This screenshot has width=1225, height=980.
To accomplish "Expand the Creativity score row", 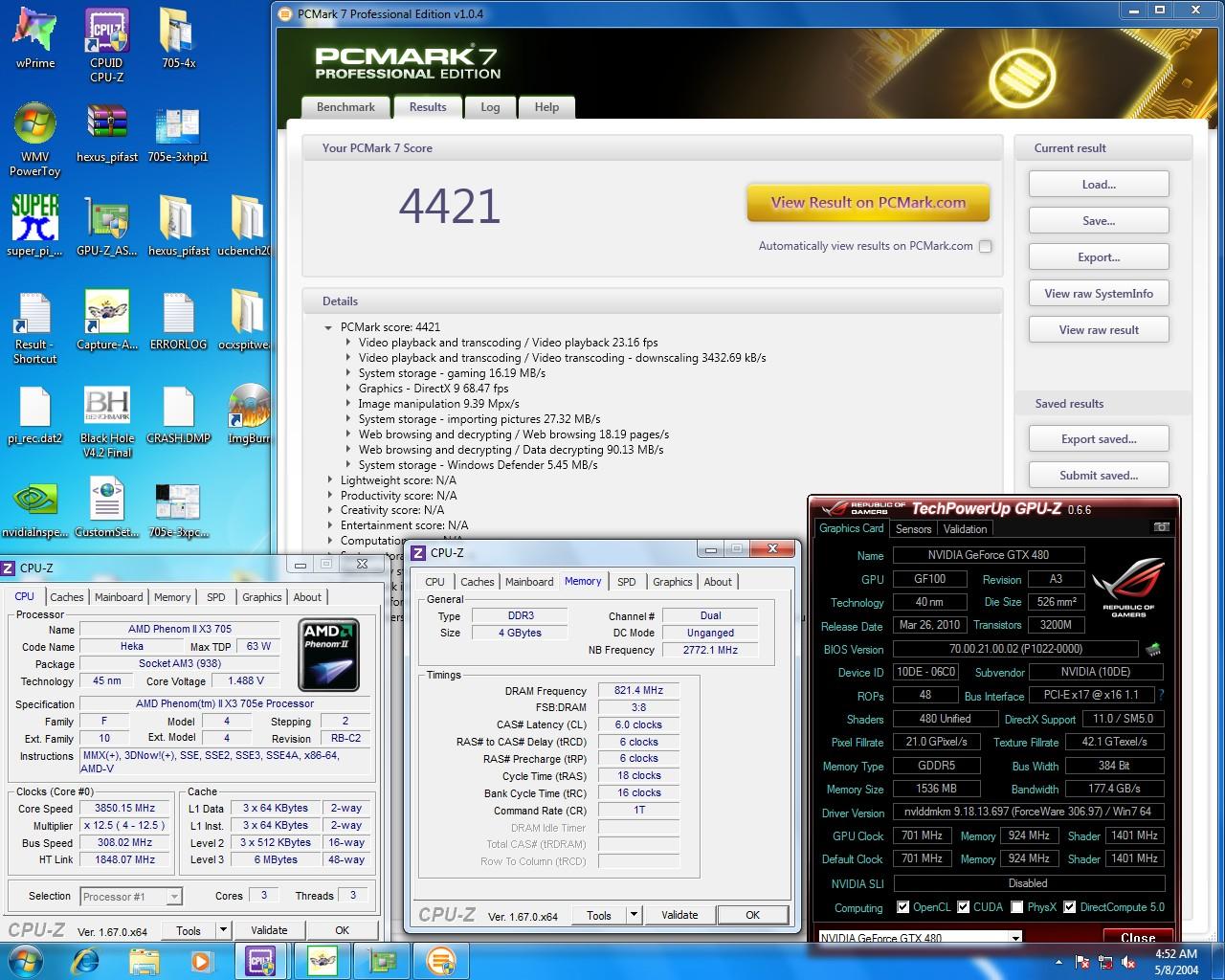I will [329, 511].
